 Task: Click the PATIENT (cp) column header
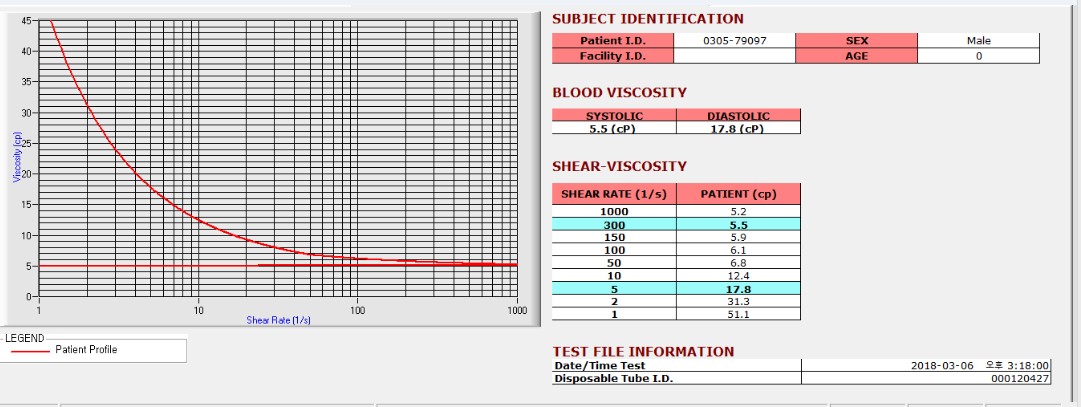pos(738,194)
